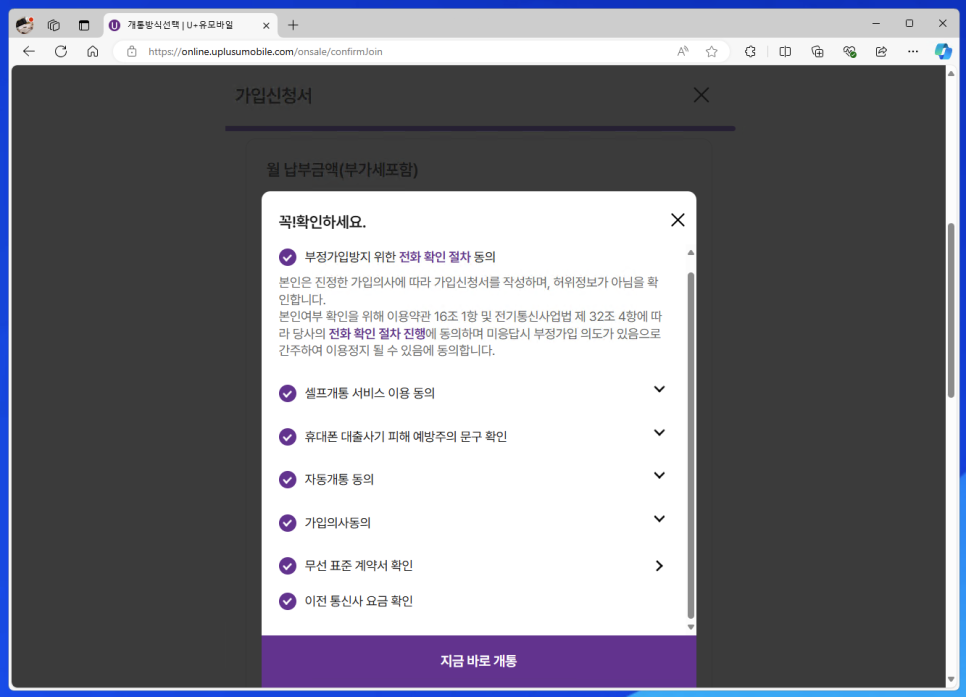Click the page scrollbar thumb
This screenshot has height=697, width=966.
pyautogui.click(x=951, y=310)
